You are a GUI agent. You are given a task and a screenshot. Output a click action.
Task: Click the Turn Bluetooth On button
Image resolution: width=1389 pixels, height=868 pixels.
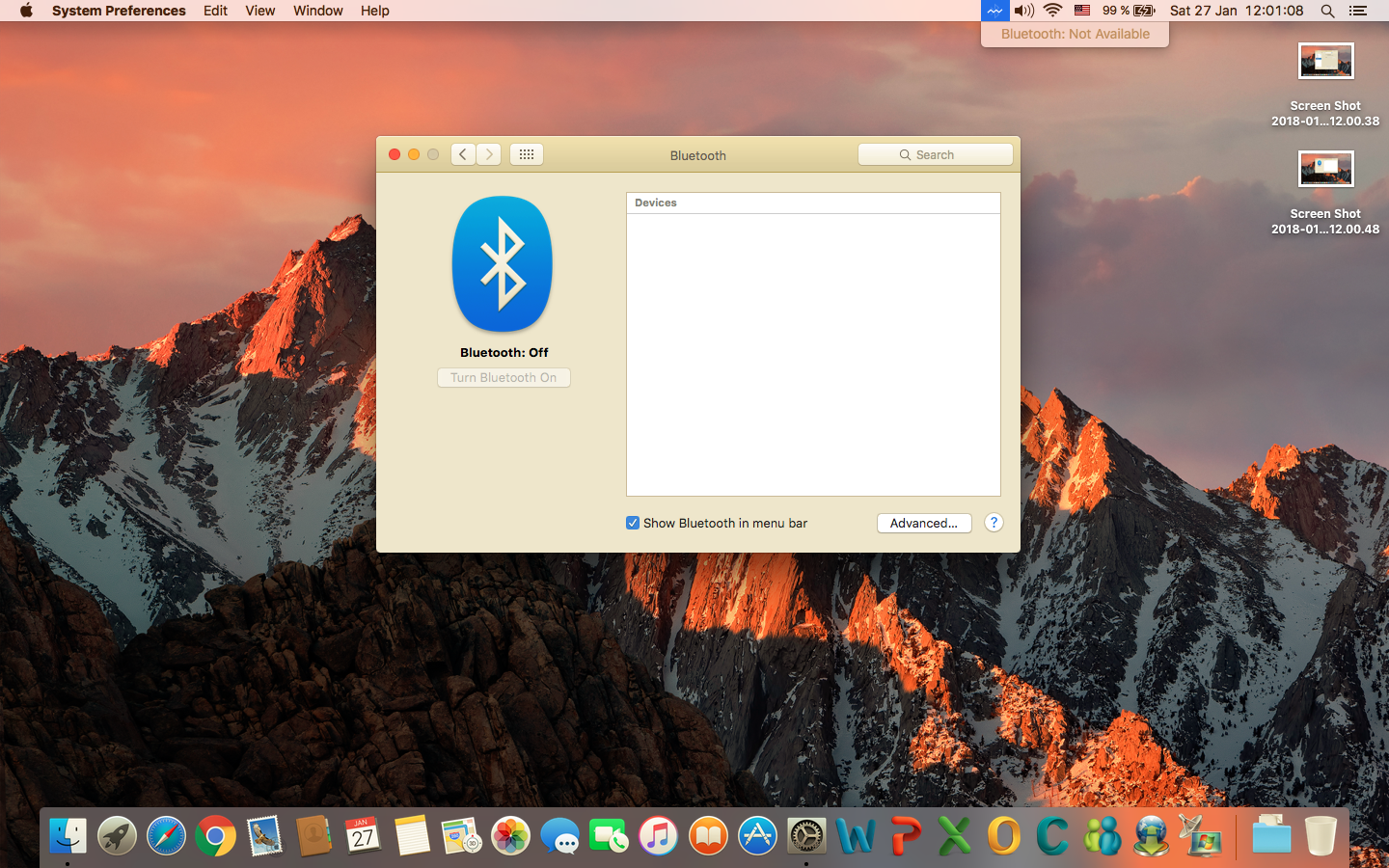(x=504, y=377)
